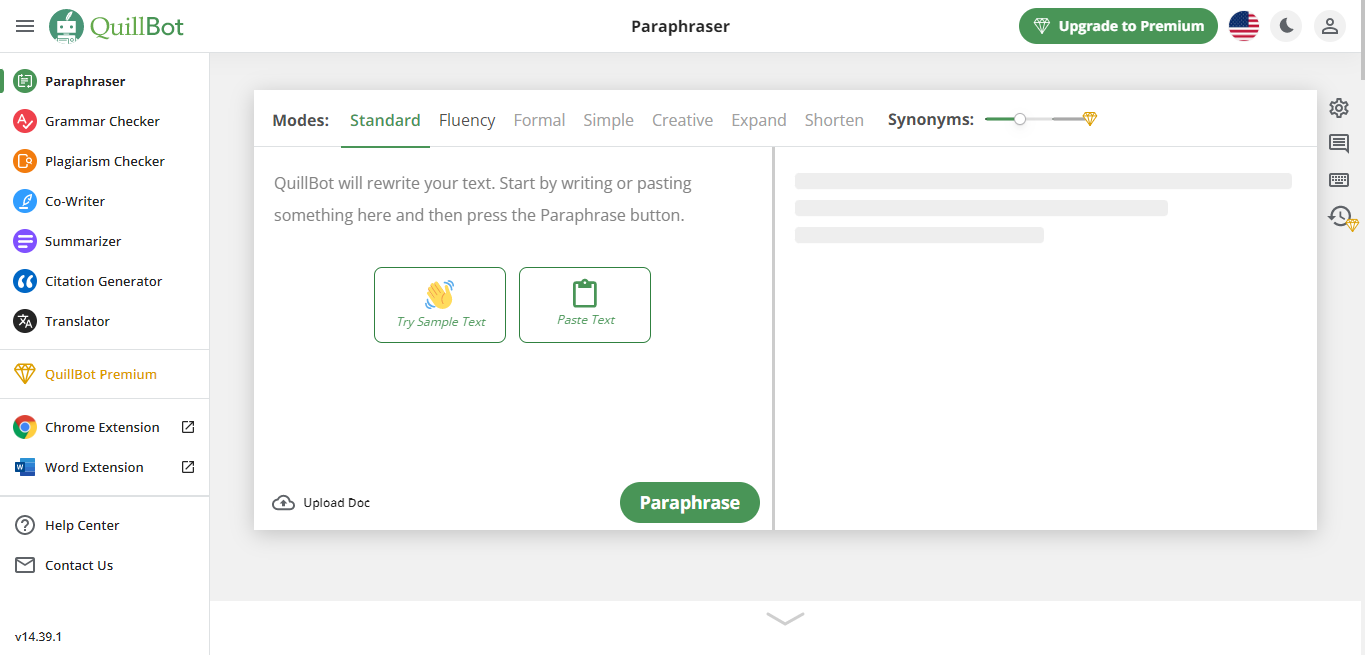Viewport: 1365px width, 655px height.
Task: Open the hamburger navigation menu
Action: pyautogui.click(x=25, y=26)
